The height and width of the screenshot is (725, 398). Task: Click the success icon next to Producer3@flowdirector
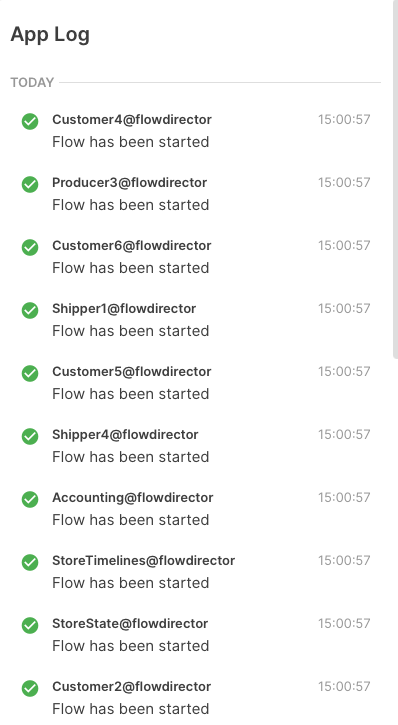coord(30,184)
